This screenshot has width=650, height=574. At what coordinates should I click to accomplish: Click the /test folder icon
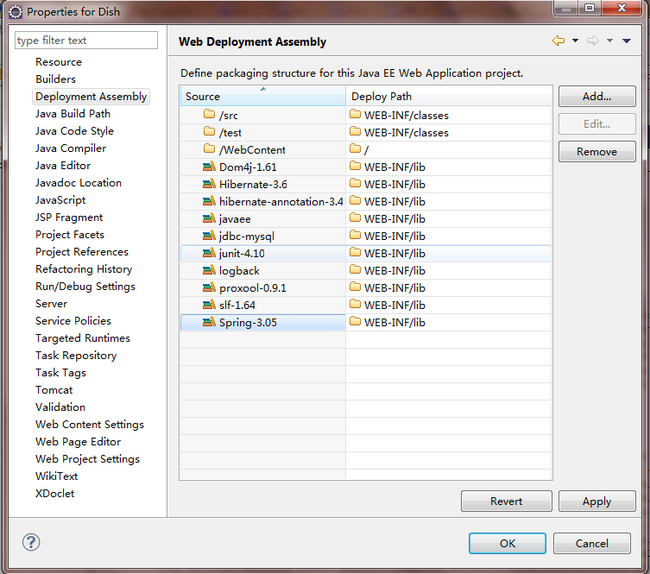209,131
